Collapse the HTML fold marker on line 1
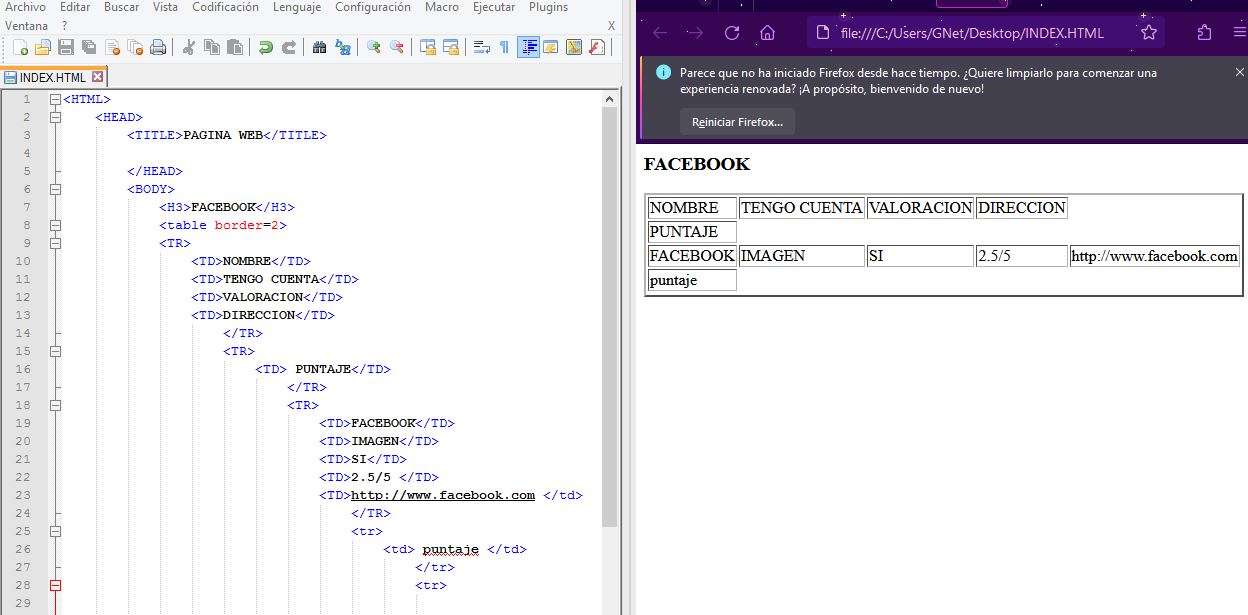 (x=55, y=100)
